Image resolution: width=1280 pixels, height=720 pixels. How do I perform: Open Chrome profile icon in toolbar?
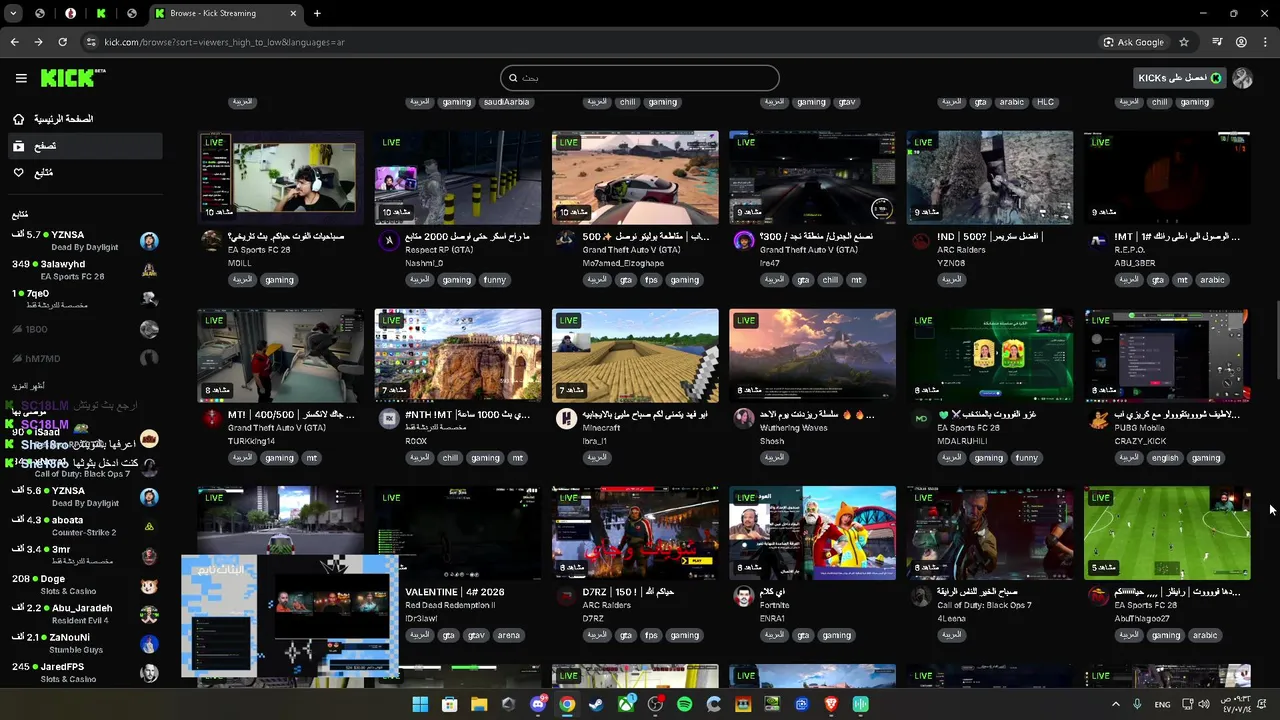pyautogui.click(x=1241, y=42)
